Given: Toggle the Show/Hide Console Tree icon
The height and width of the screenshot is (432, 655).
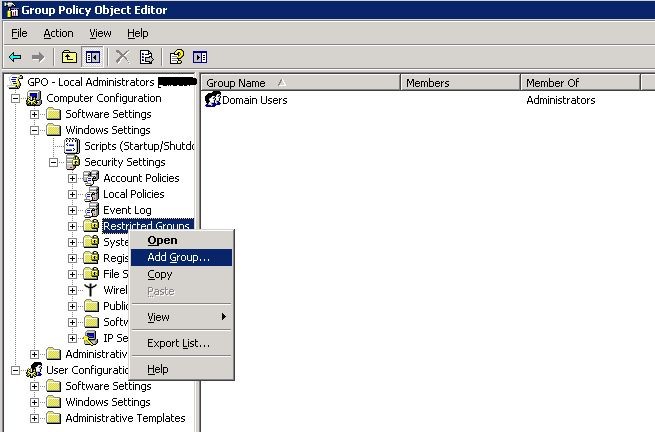Looking at the screenshot, I should [92, 57].
